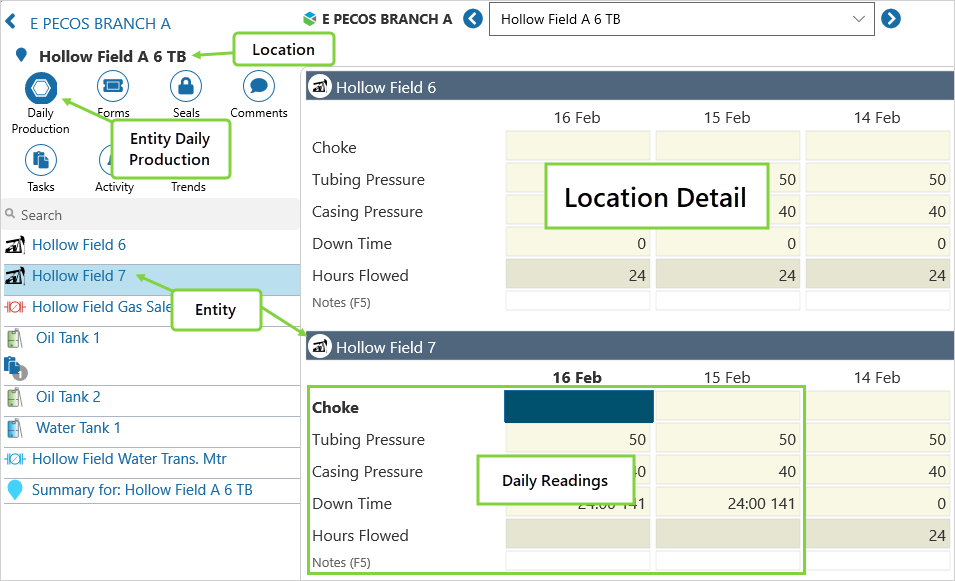Open the Comments icon
This screenshot has width=955, height=581.
tap(259, 88)
